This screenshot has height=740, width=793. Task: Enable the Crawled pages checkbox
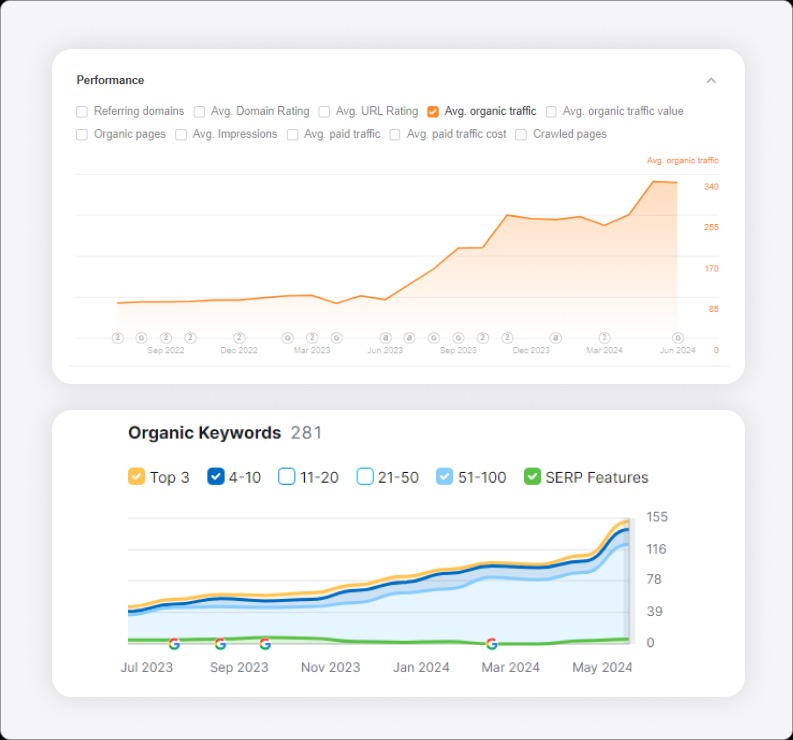pos(521,134)
